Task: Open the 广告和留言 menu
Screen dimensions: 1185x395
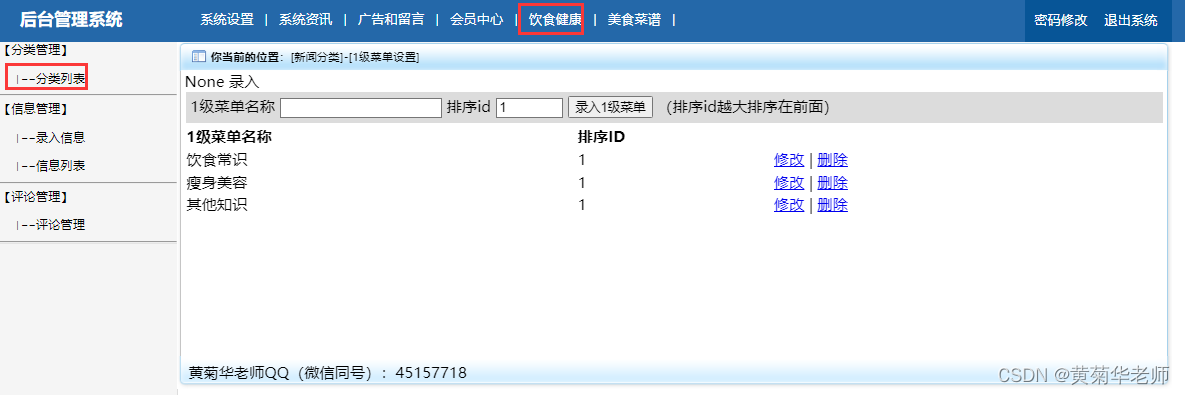Action: [391, 20]
